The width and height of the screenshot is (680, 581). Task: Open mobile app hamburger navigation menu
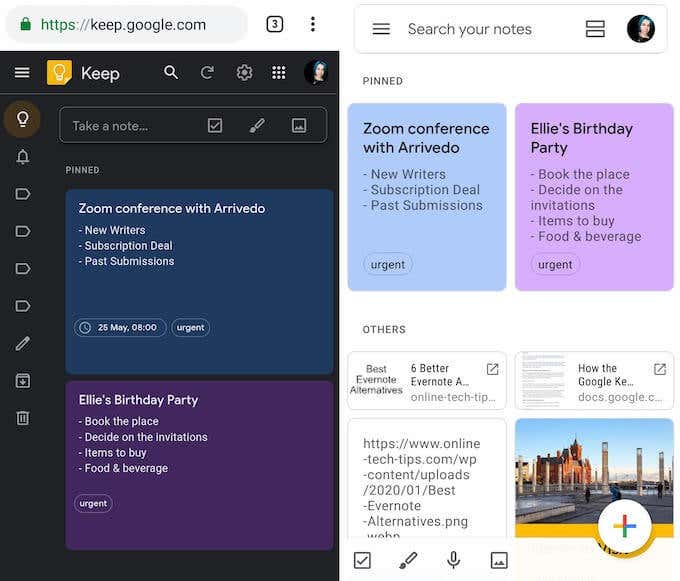(x=381, y=29)
